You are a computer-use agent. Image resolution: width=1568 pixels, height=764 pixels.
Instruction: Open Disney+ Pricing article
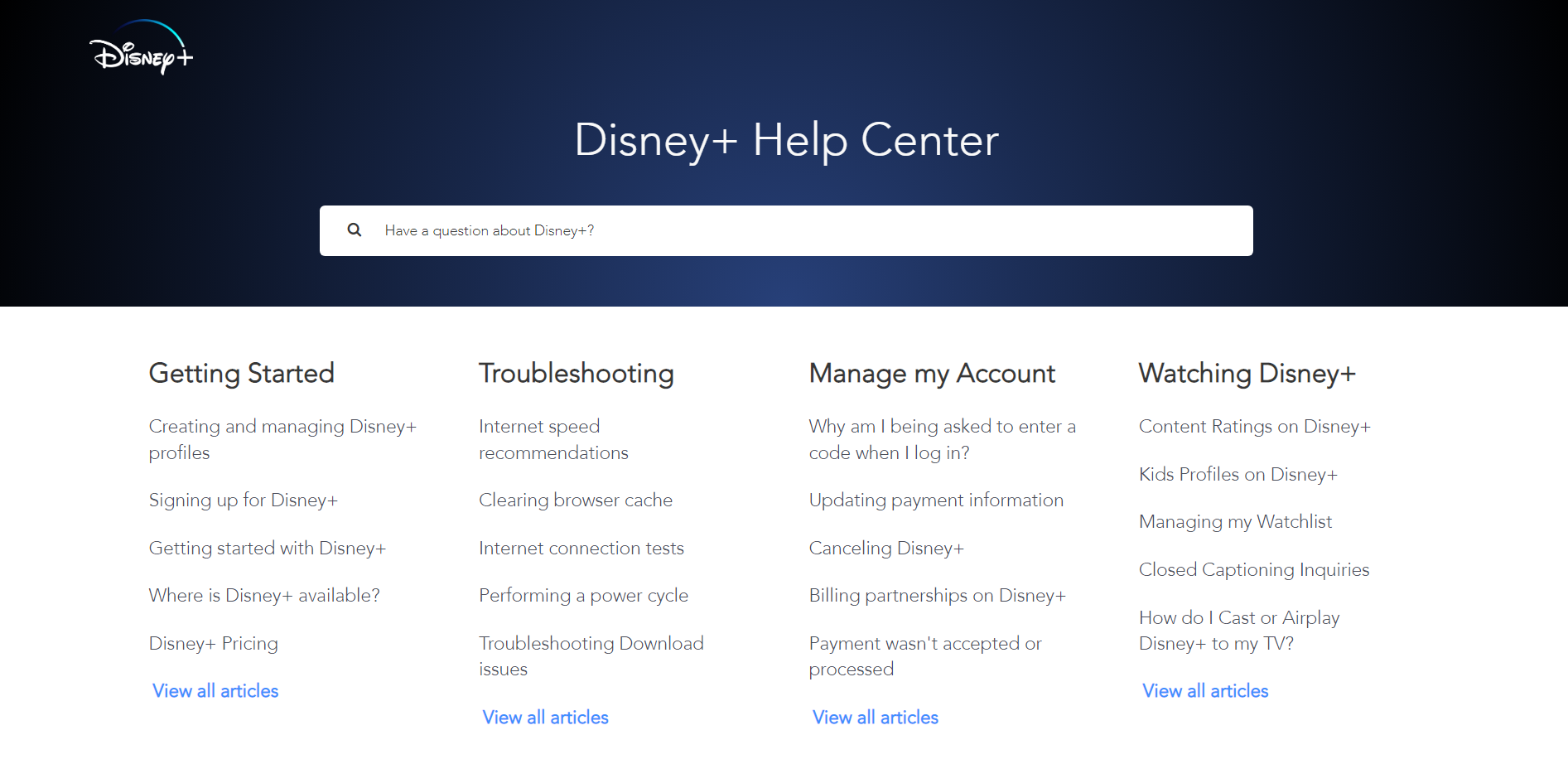[213, 643]
